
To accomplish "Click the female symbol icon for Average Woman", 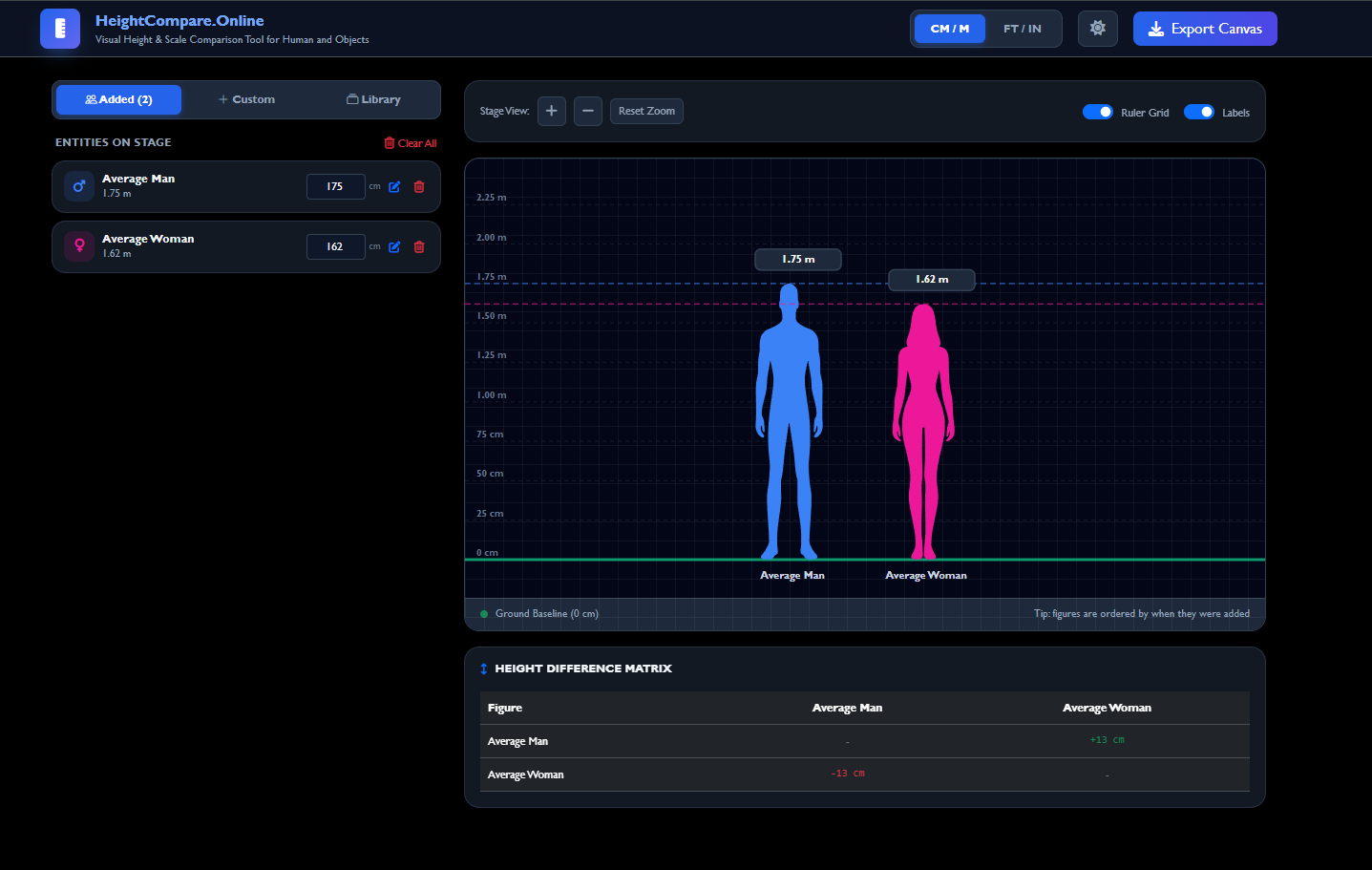I will (79, 246).
